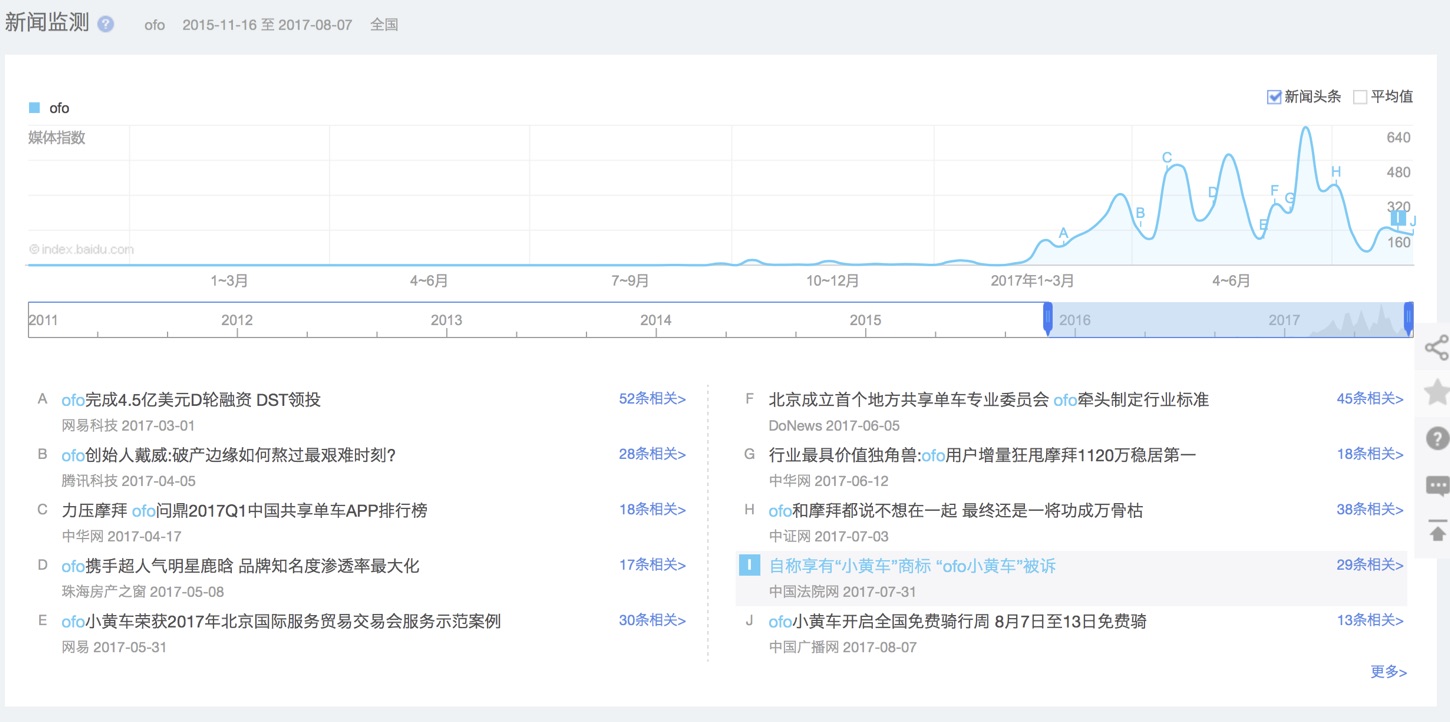
Task: Open headline 北京成立首个地方共享单车专业委员会
Action: 989,400
